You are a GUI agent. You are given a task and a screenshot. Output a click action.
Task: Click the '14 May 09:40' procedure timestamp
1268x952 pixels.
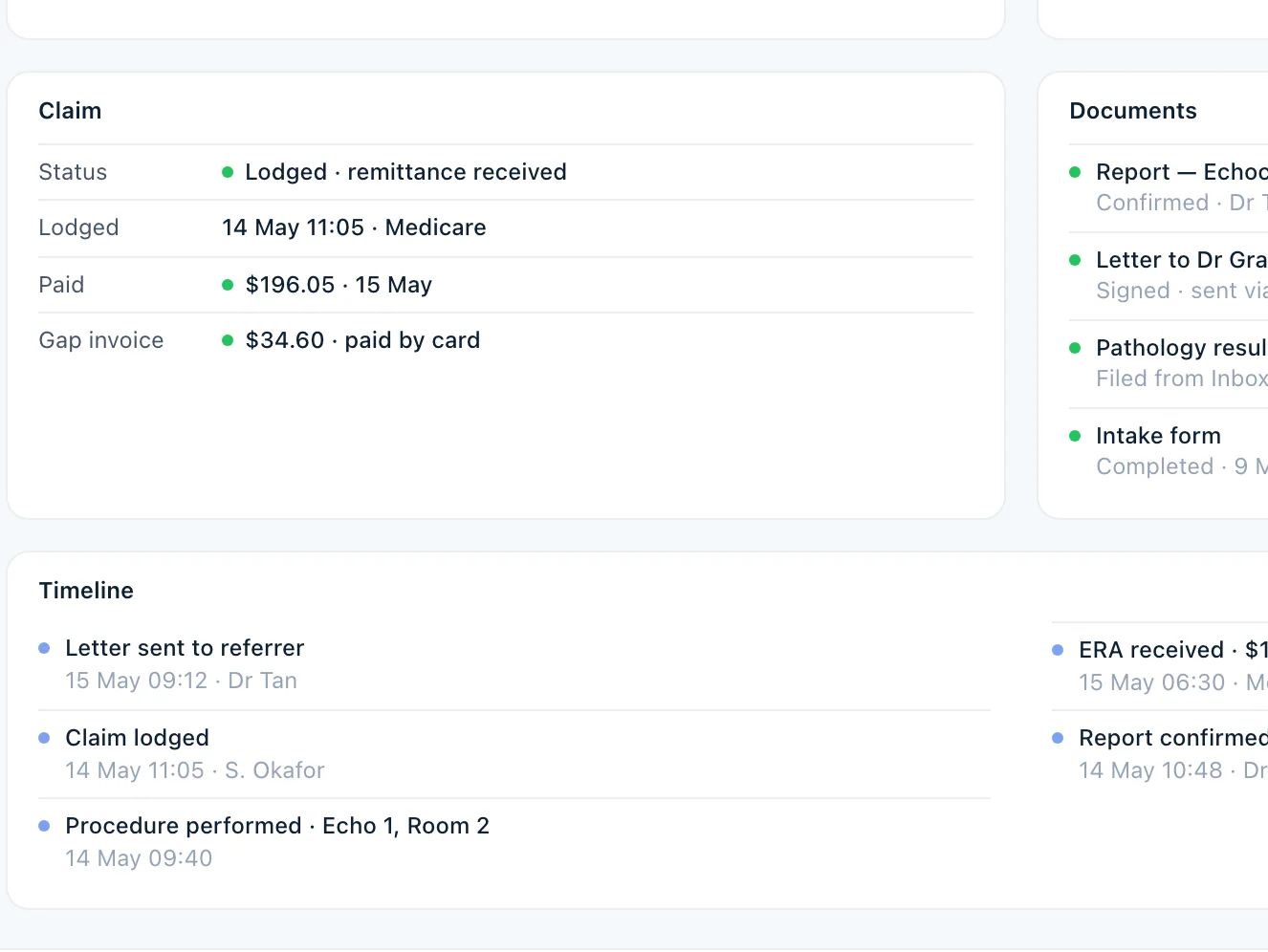(139, 858)
